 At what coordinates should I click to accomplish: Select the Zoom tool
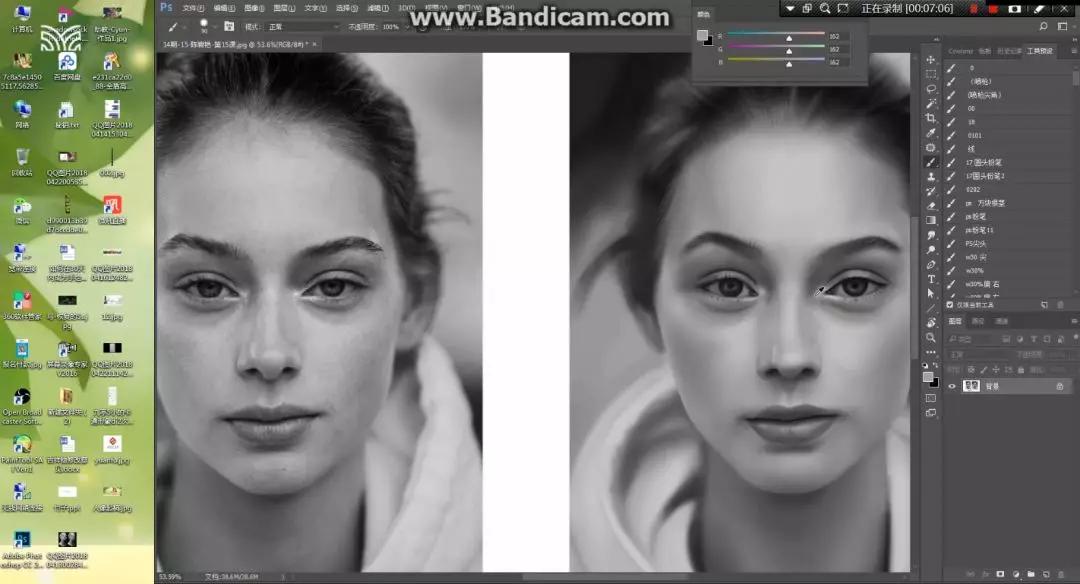[x=931, y=337]
